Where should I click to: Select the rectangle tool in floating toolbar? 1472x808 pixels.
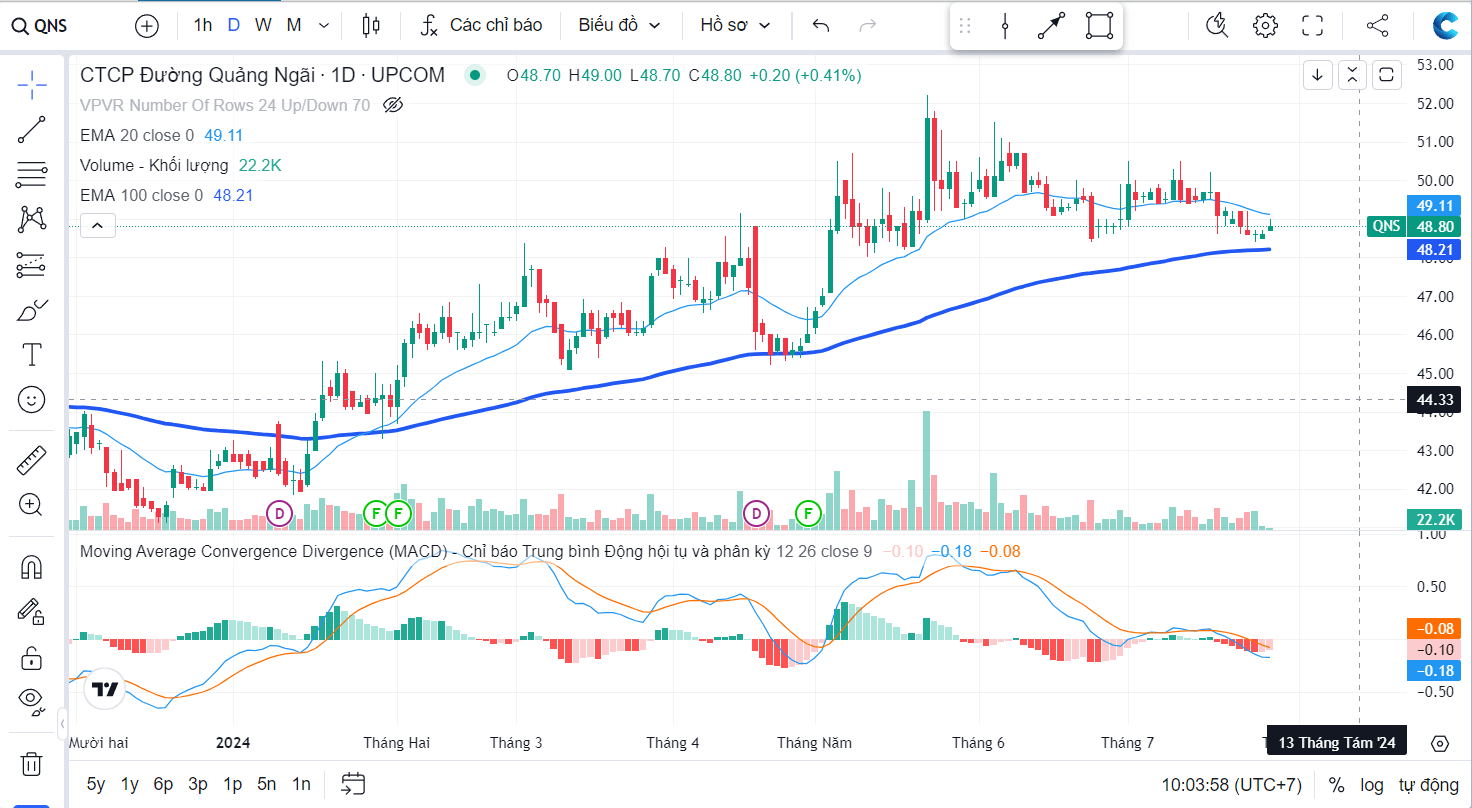click(1099, 26)
